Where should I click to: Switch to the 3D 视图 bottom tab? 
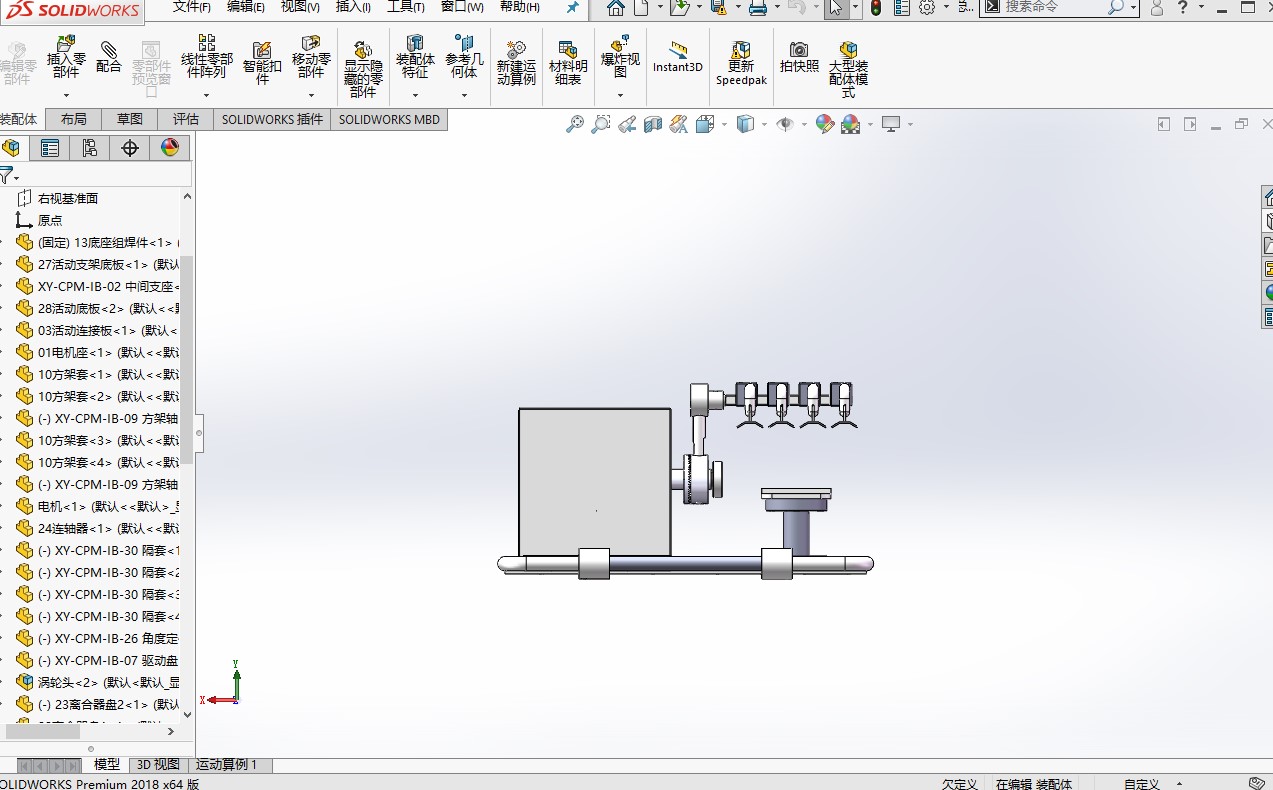(158, 765)
